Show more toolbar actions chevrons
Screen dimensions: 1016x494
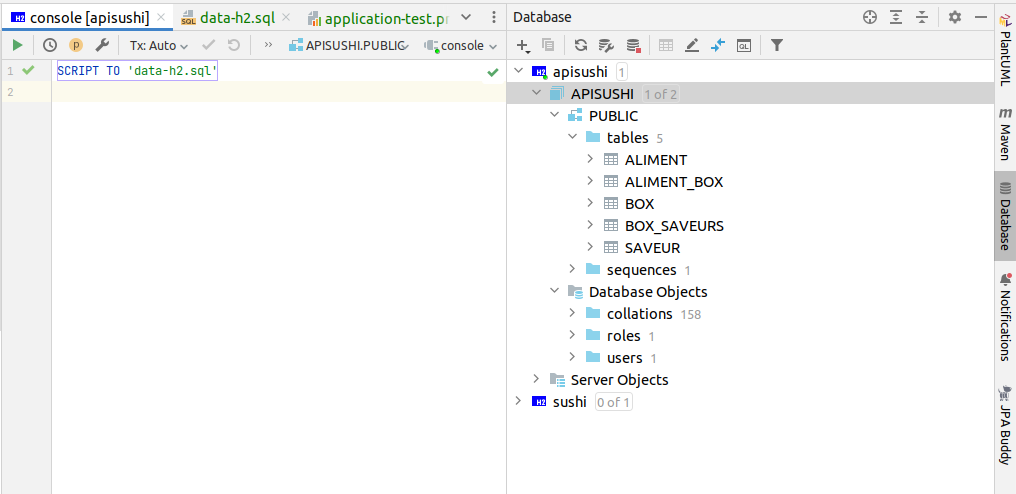coord(269,45)
